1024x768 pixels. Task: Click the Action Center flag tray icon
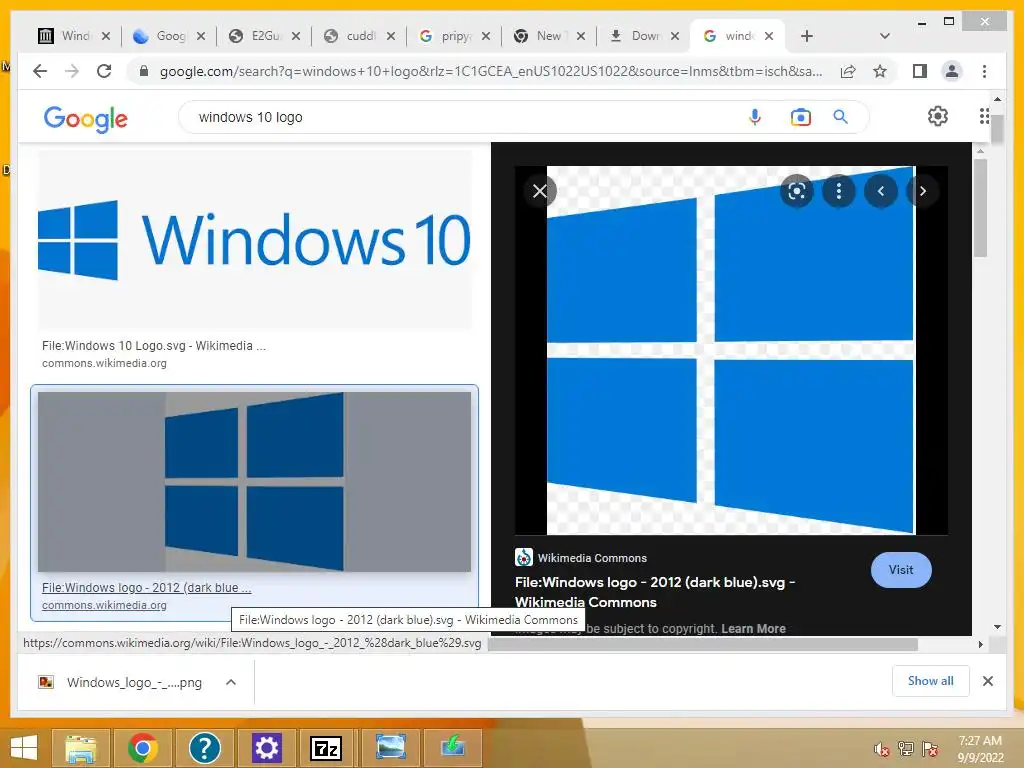(x=929, y=749)
